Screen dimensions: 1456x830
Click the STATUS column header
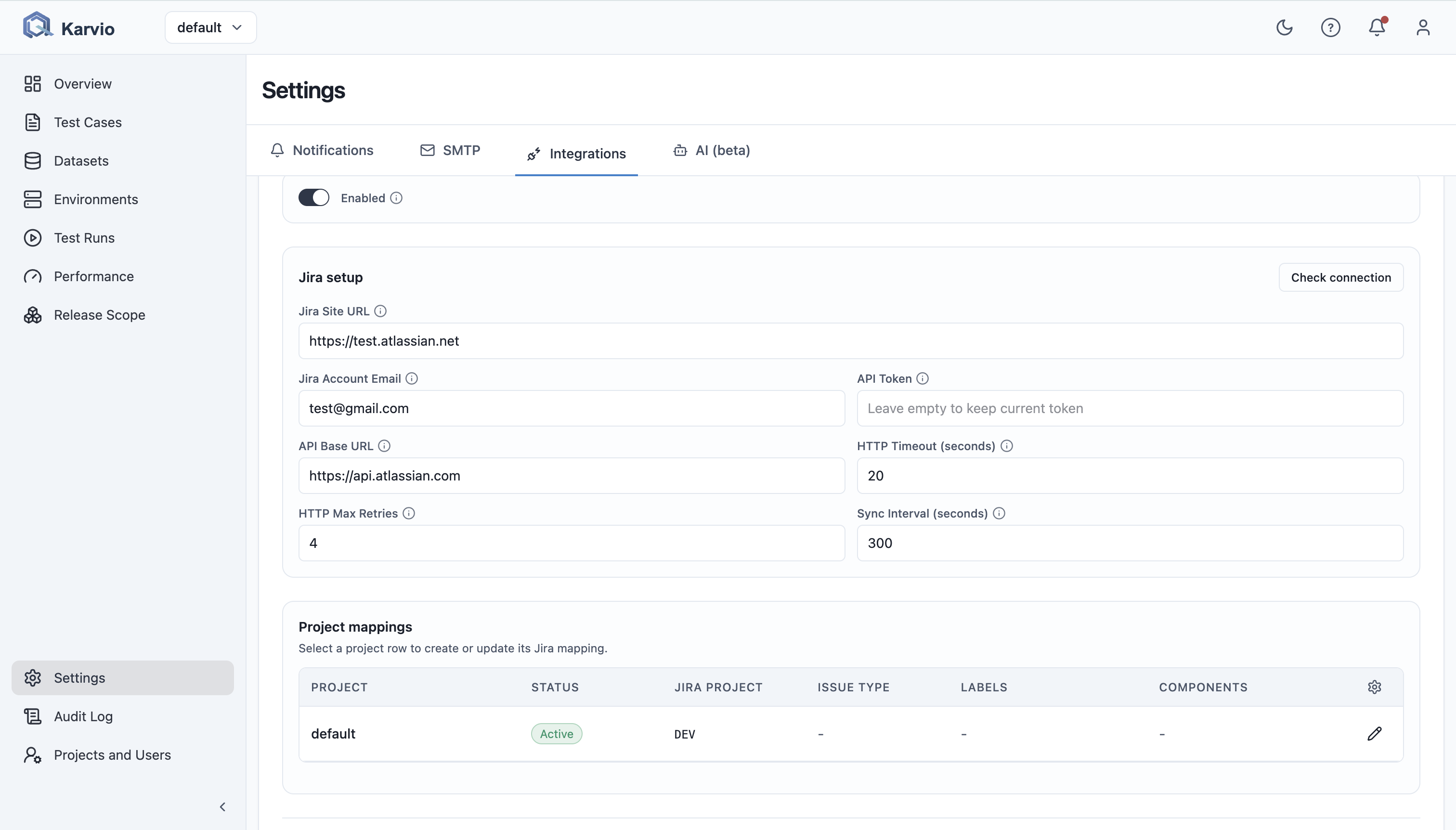(x=555, y=687)
